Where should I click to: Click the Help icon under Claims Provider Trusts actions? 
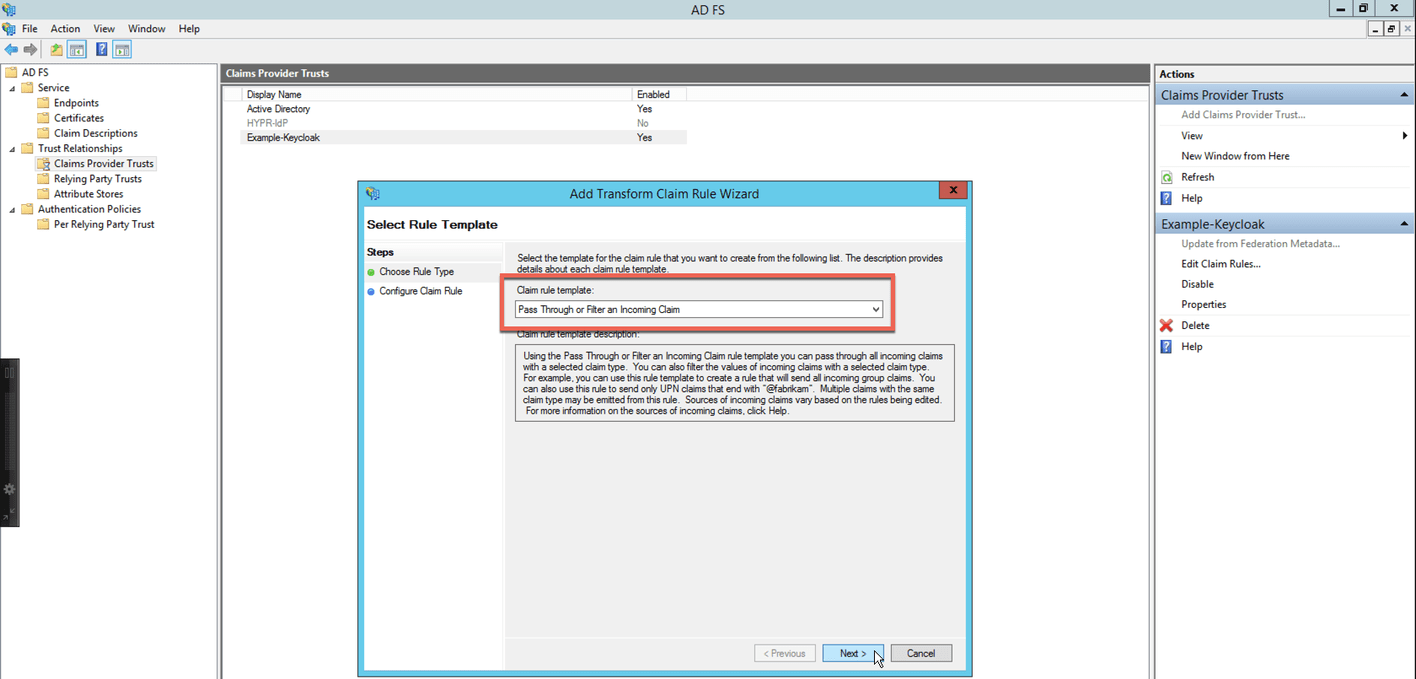click(x=1166, y=198)
